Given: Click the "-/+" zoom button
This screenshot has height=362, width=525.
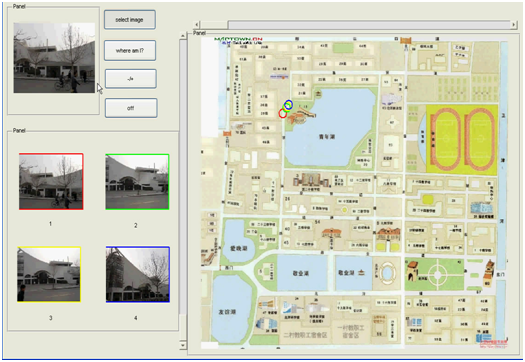Looking at the screenshot, I should coord(131,79).
